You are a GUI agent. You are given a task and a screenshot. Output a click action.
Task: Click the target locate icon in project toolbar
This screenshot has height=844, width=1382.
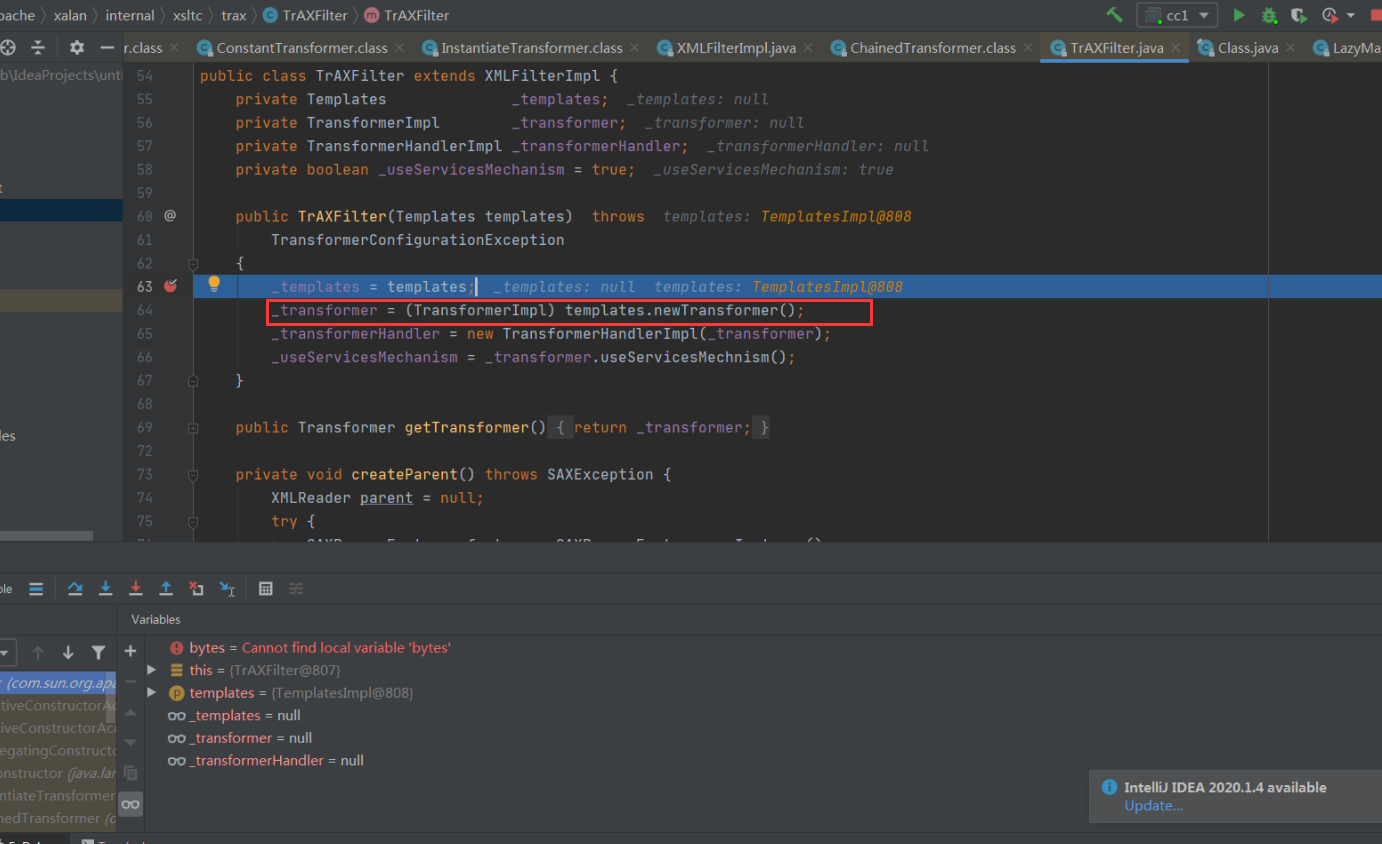pos(8,47)
